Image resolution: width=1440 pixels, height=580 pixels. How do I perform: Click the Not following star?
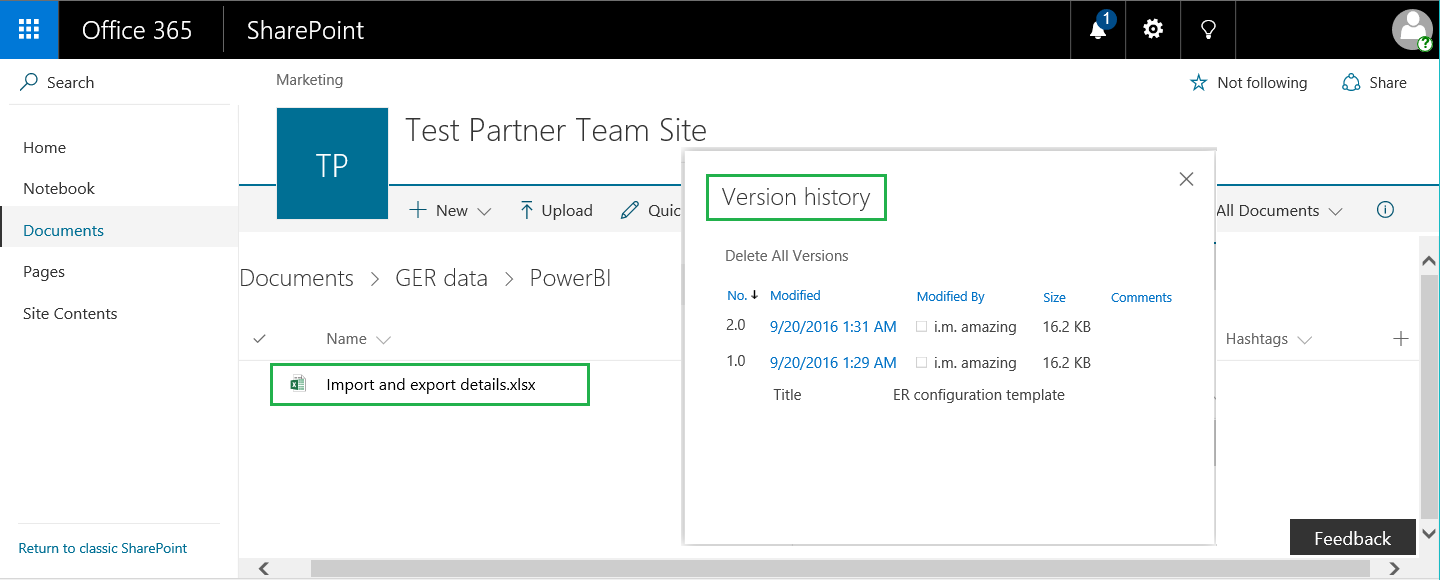[1199, 83]
